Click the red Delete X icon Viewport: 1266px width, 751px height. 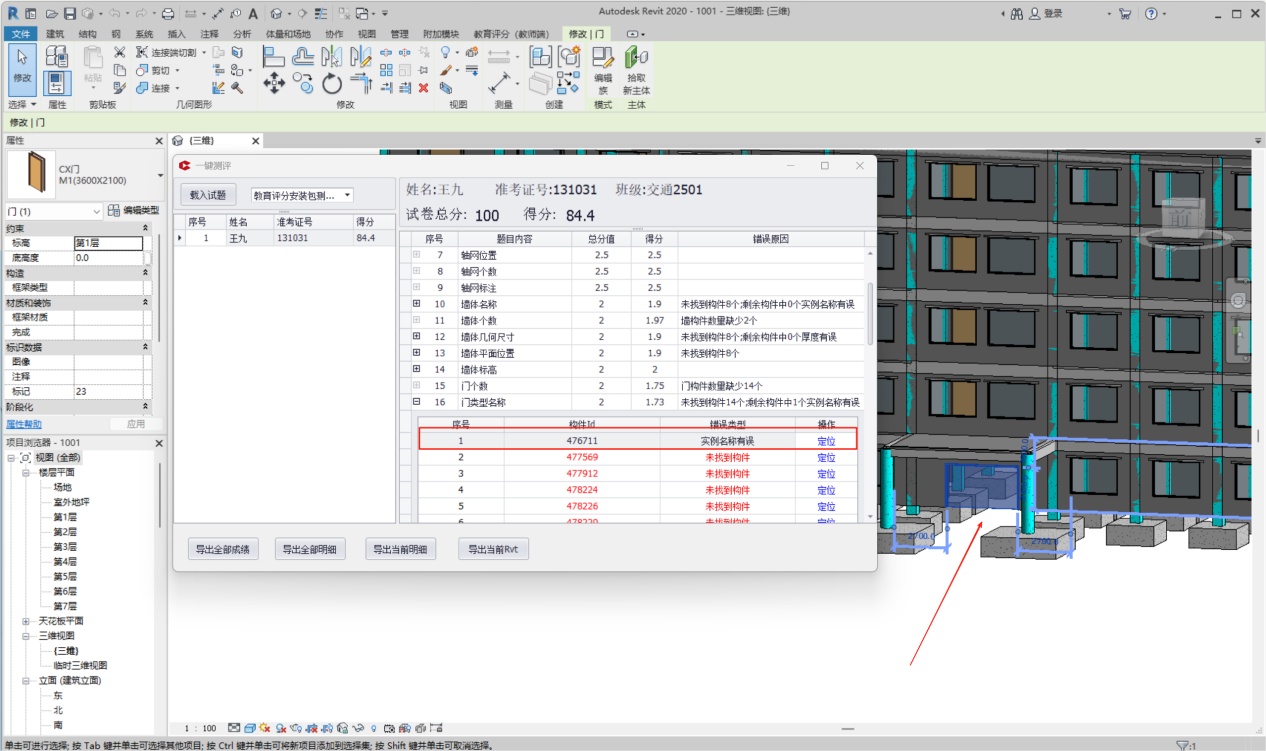tap(423, 88)
